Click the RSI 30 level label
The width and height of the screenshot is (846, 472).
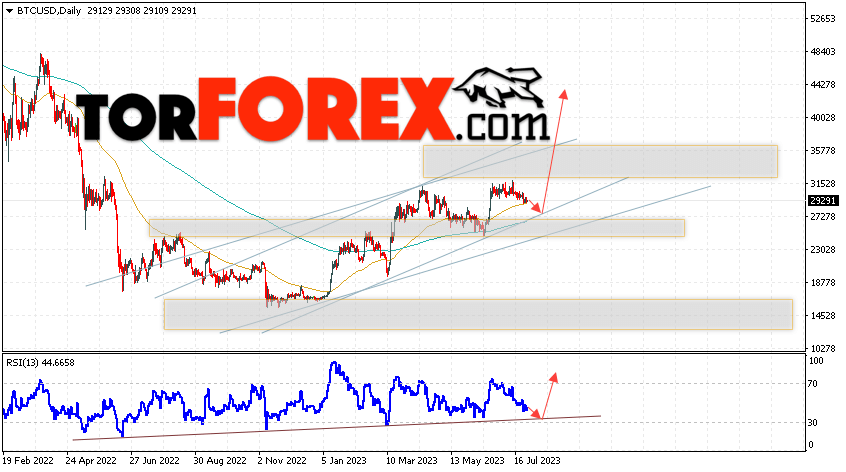[x=813, y=423]
